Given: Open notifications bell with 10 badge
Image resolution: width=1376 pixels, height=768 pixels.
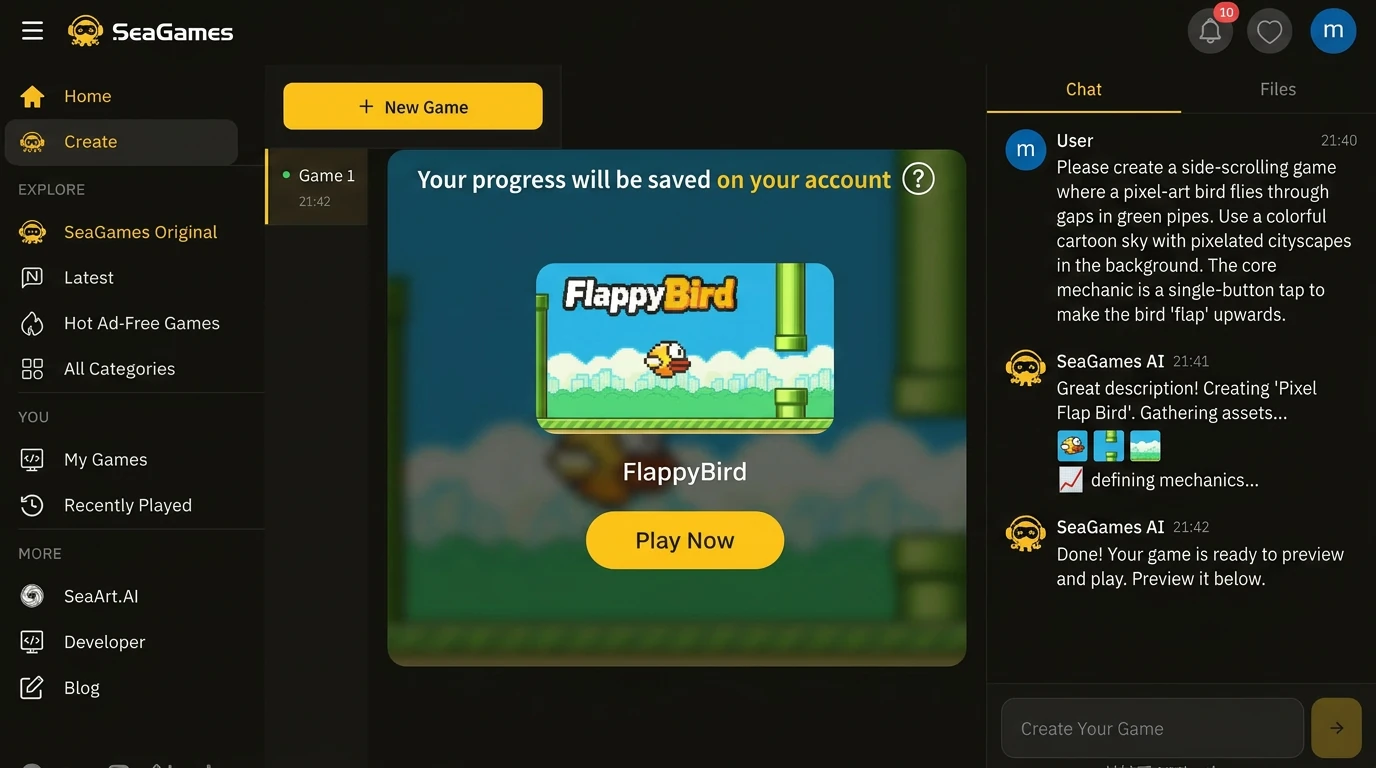Looking at the screenshot, I should tap(1210, 31).
